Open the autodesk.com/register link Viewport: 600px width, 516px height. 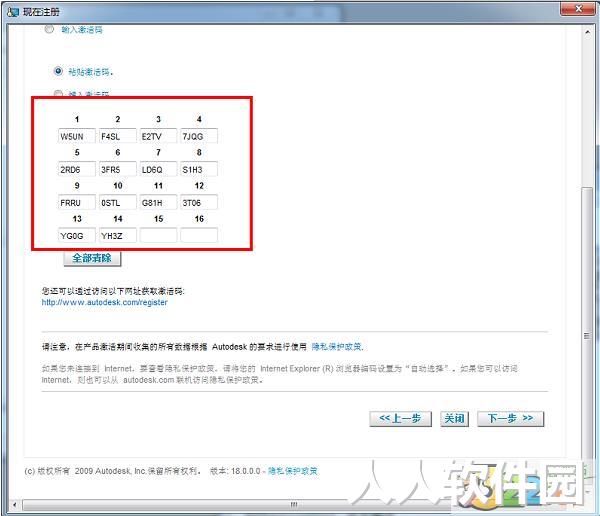pos(104,302)
